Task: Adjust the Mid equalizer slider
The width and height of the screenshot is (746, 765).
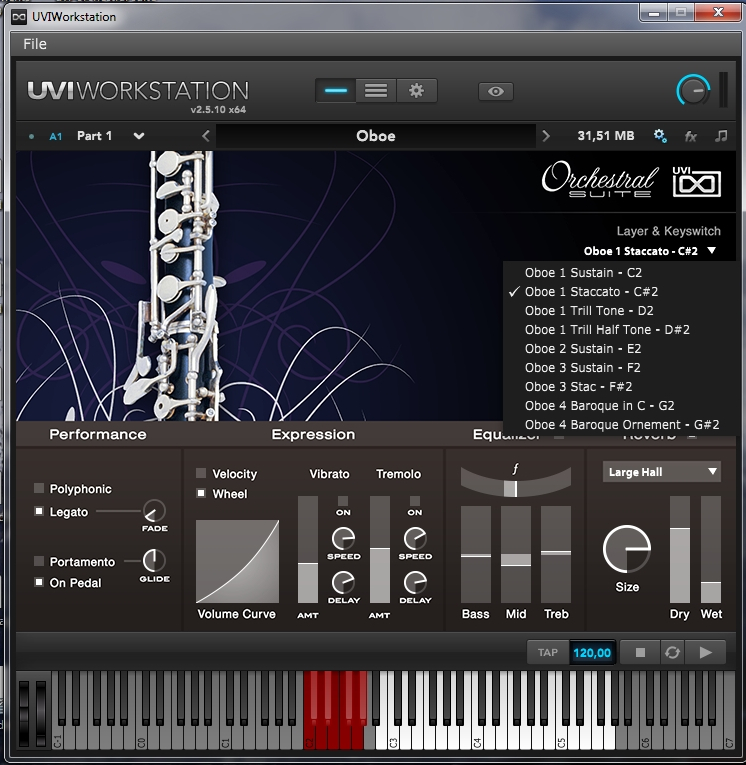Action: (516, 554)
